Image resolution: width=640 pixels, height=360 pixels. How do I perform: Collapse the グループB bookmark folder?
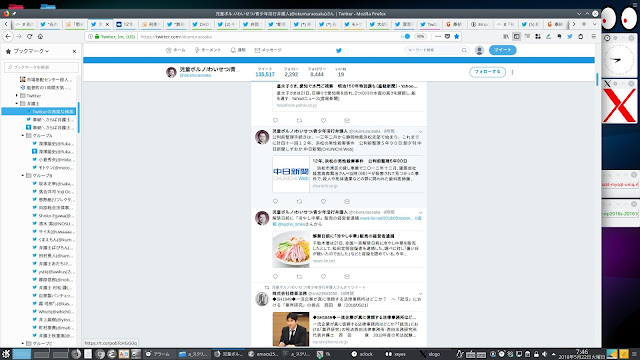[23, 176]
